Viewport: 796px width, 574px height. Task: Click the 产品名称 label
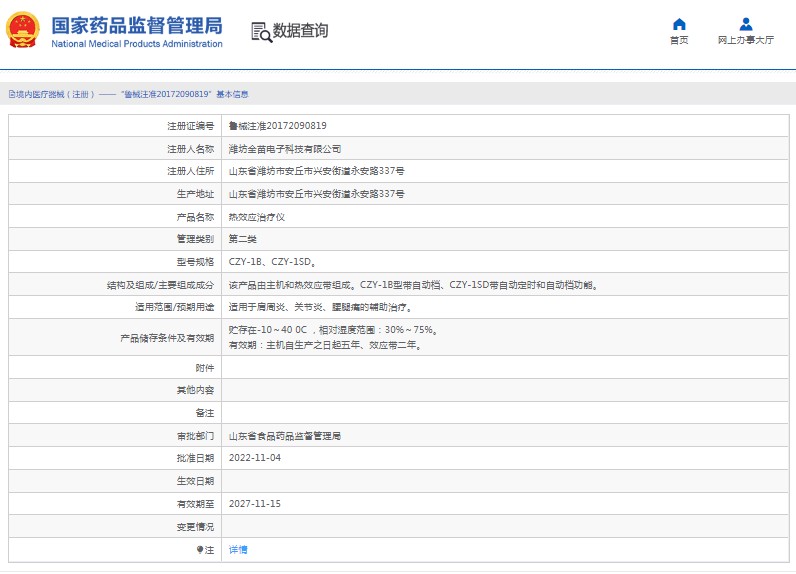tap(195, 217)
